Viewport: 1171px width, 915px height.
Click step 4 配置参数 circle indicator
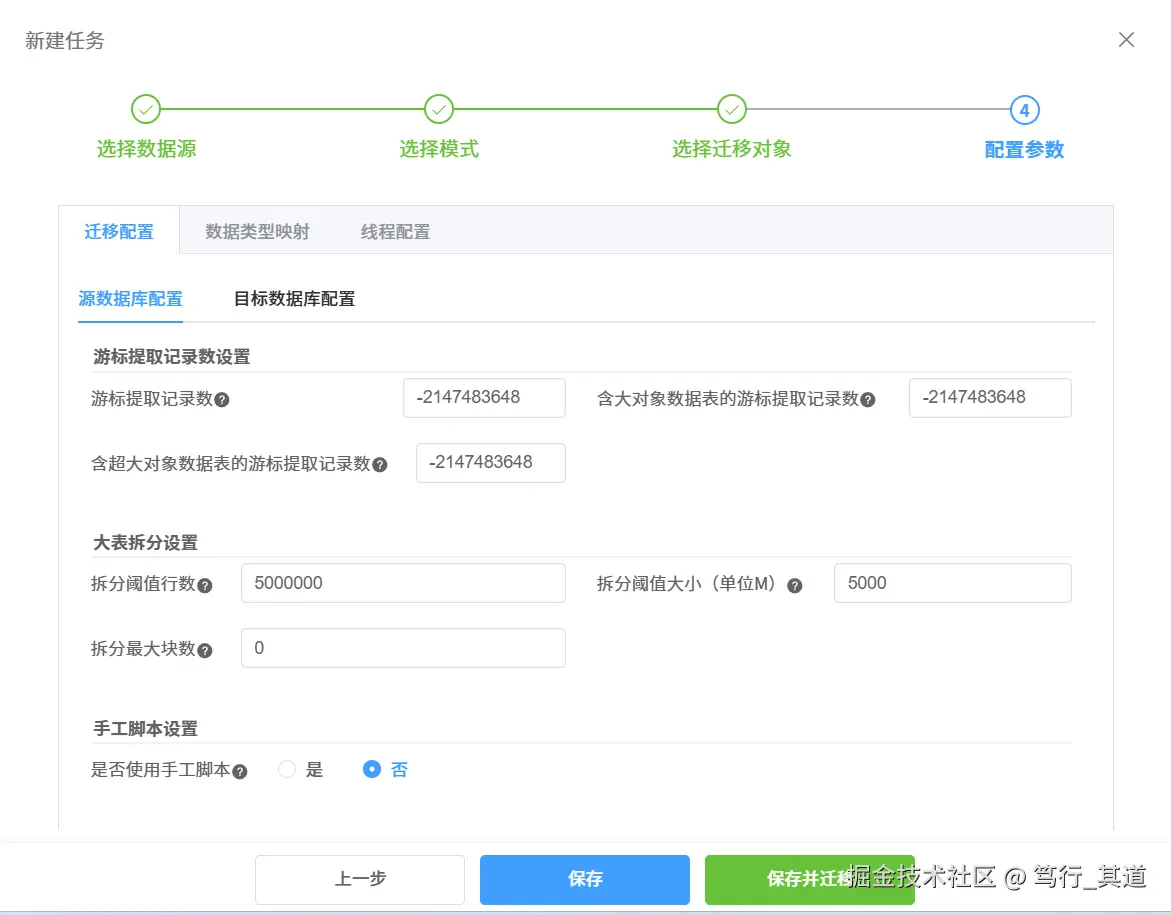tap(1024, 109)
